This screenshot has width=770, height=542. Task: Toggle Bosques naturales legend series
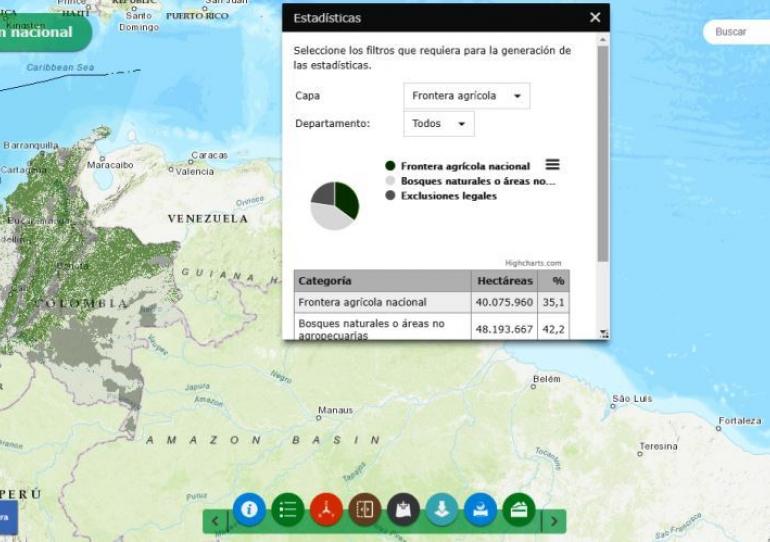pos(470,181)
